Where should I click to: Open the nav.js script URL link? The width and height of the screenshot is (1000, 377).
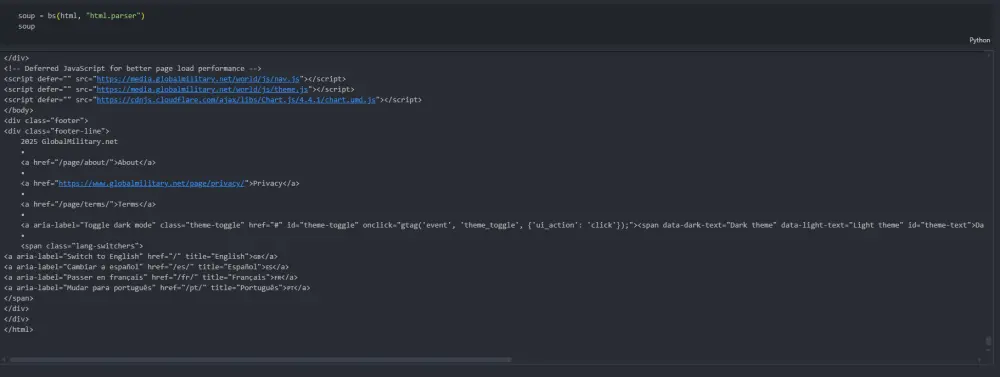(x=198, y=79)
